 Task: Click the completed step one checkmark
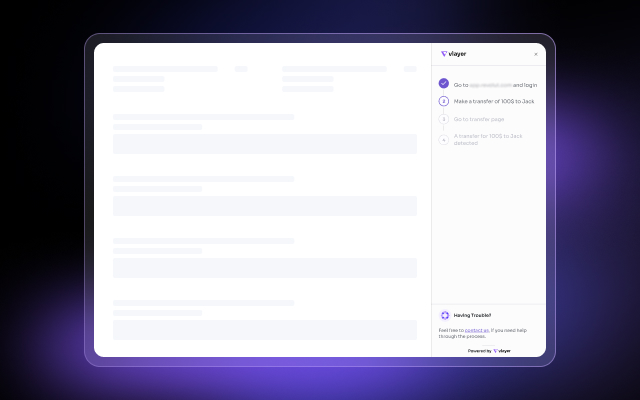[444, 83]
